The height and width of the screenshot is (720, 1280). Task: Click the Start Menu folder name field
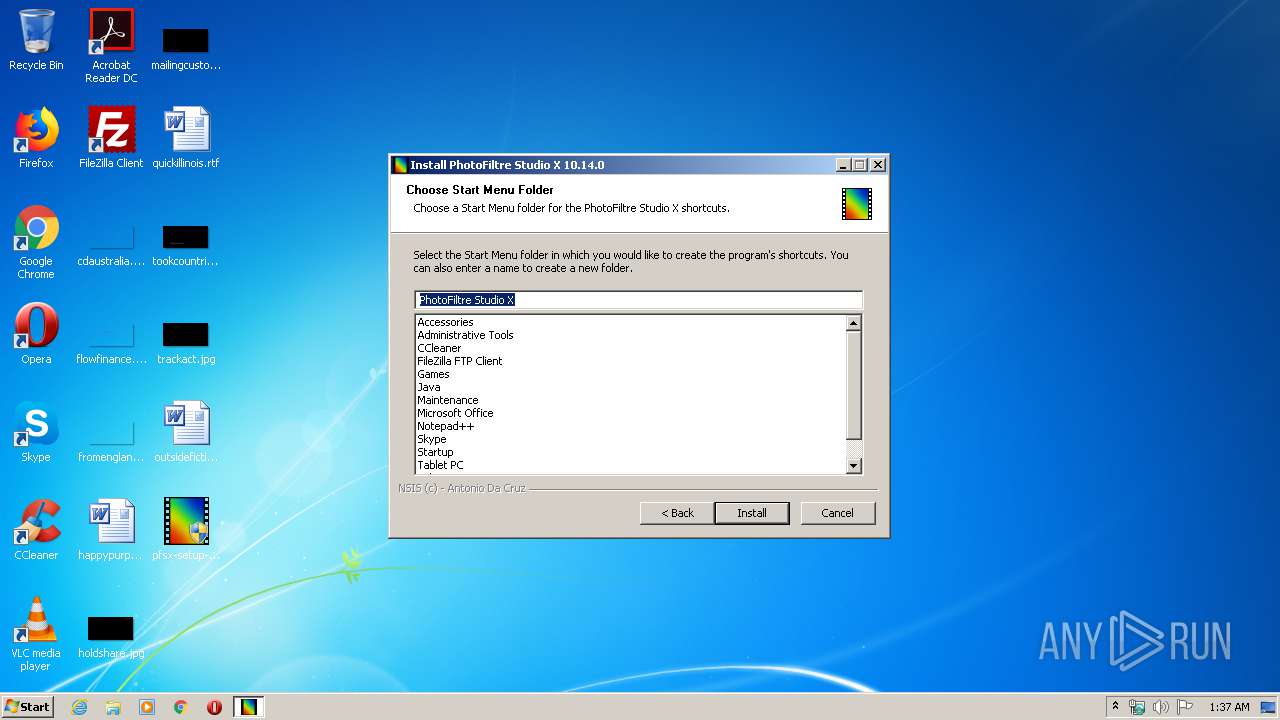tap(638, 300)
